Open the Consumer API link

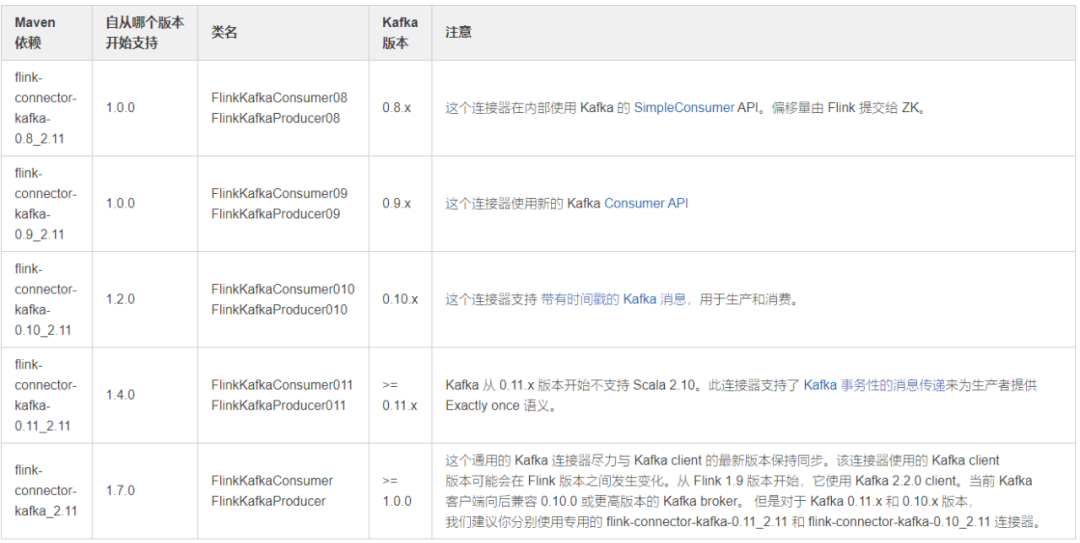(646, 203)
